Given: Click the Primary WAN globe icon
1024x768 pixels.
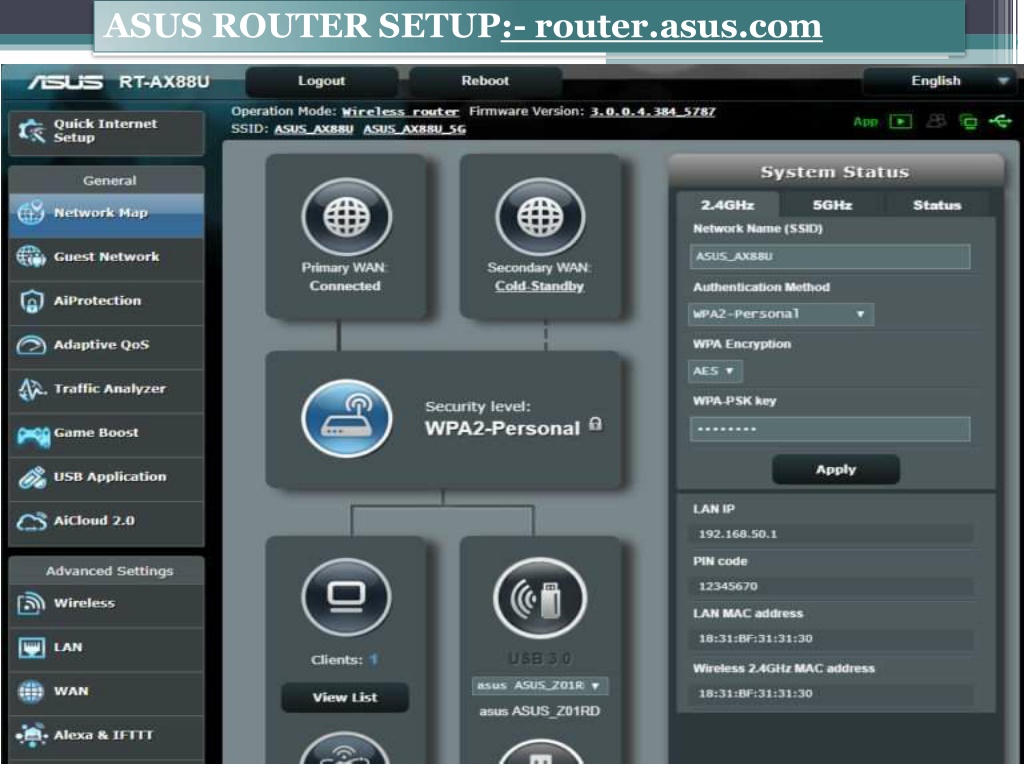Looking at the screenshot, I should pyautogui.click(x=346, y=217).
